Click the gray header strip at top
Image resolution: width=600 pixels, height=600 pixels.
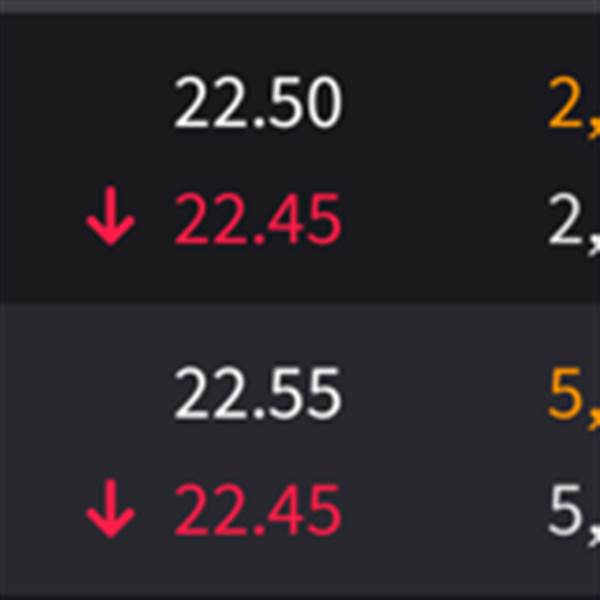300,6
